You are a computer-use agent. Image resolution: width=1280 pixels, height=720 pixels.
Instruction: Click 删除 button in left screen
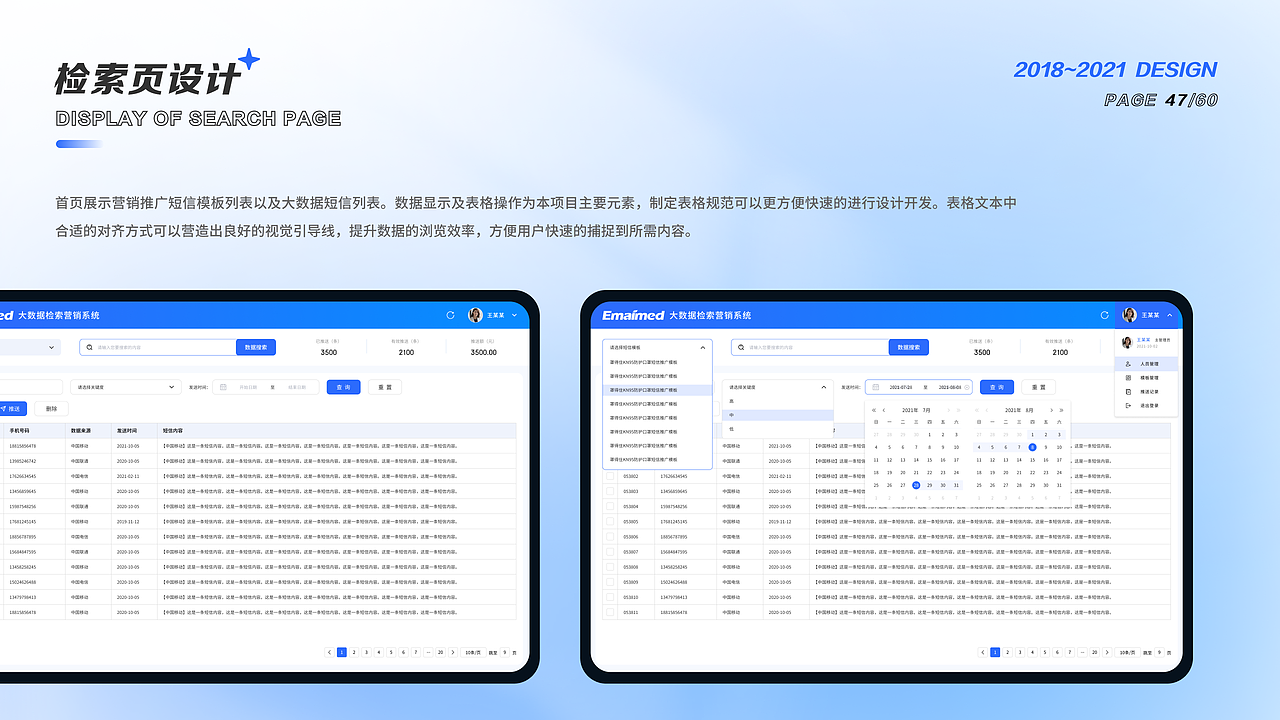tap(51, 408)
